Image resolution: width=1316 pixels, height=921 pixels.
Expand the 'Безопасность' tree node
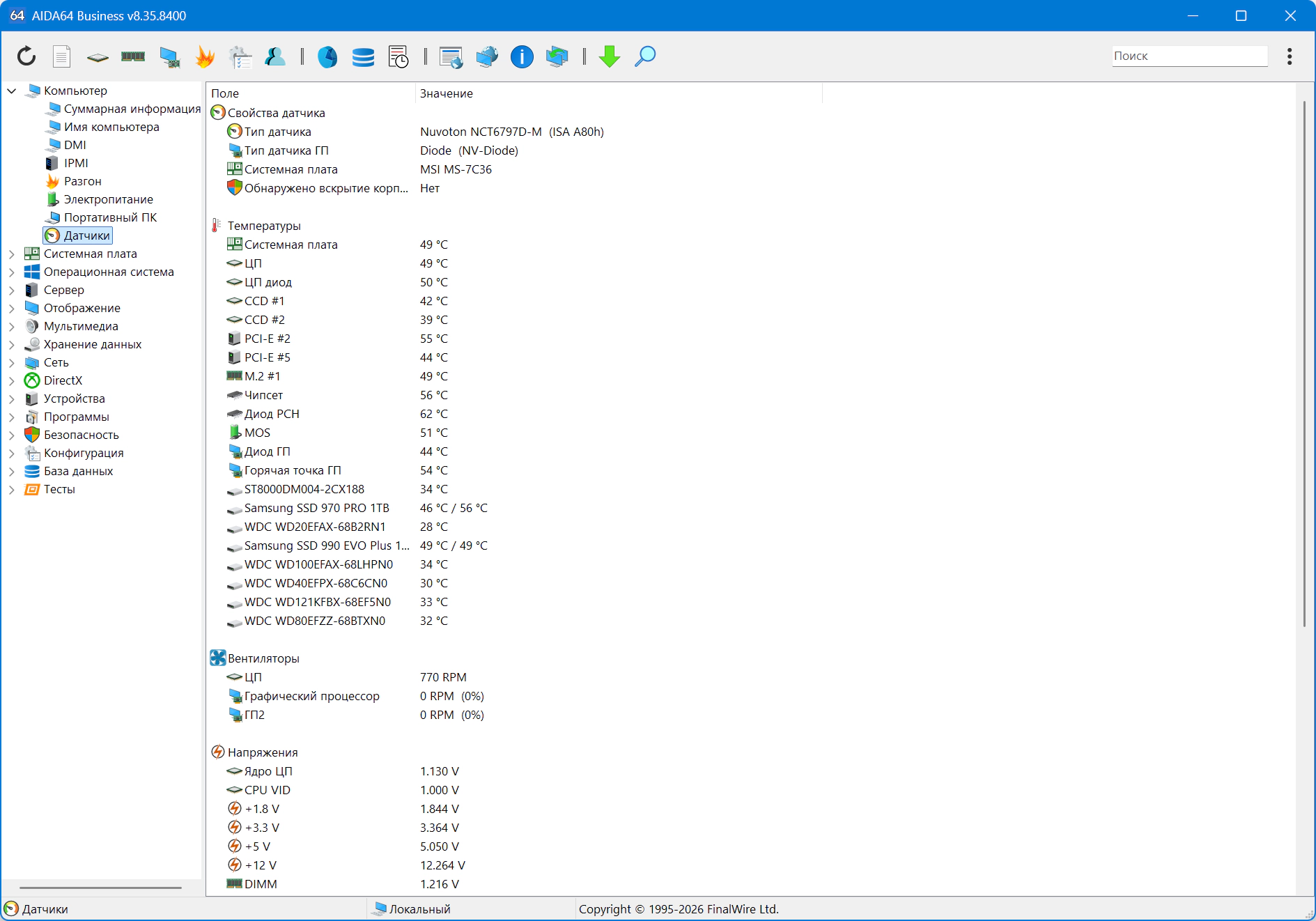(x=12, y=435)
